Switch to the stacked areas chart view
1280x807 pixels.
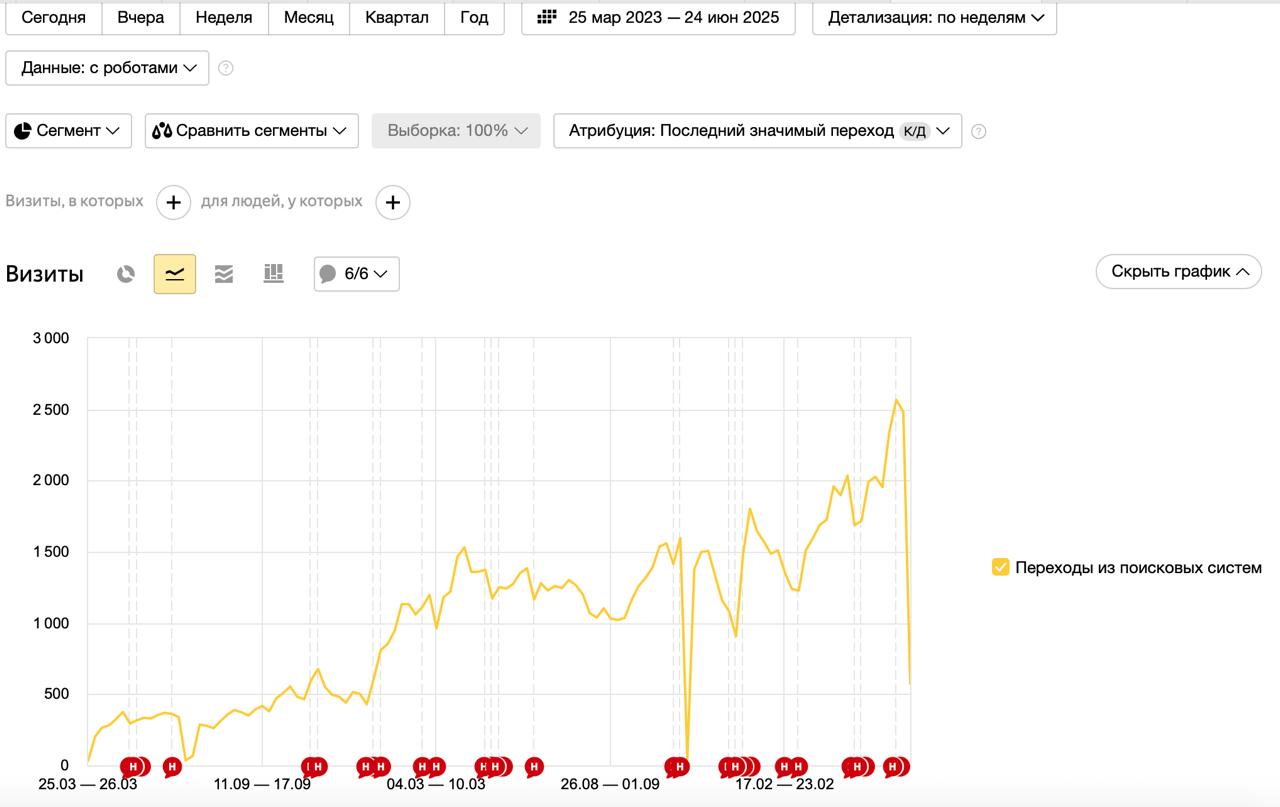pyautogui.click(x=223, y=273)
